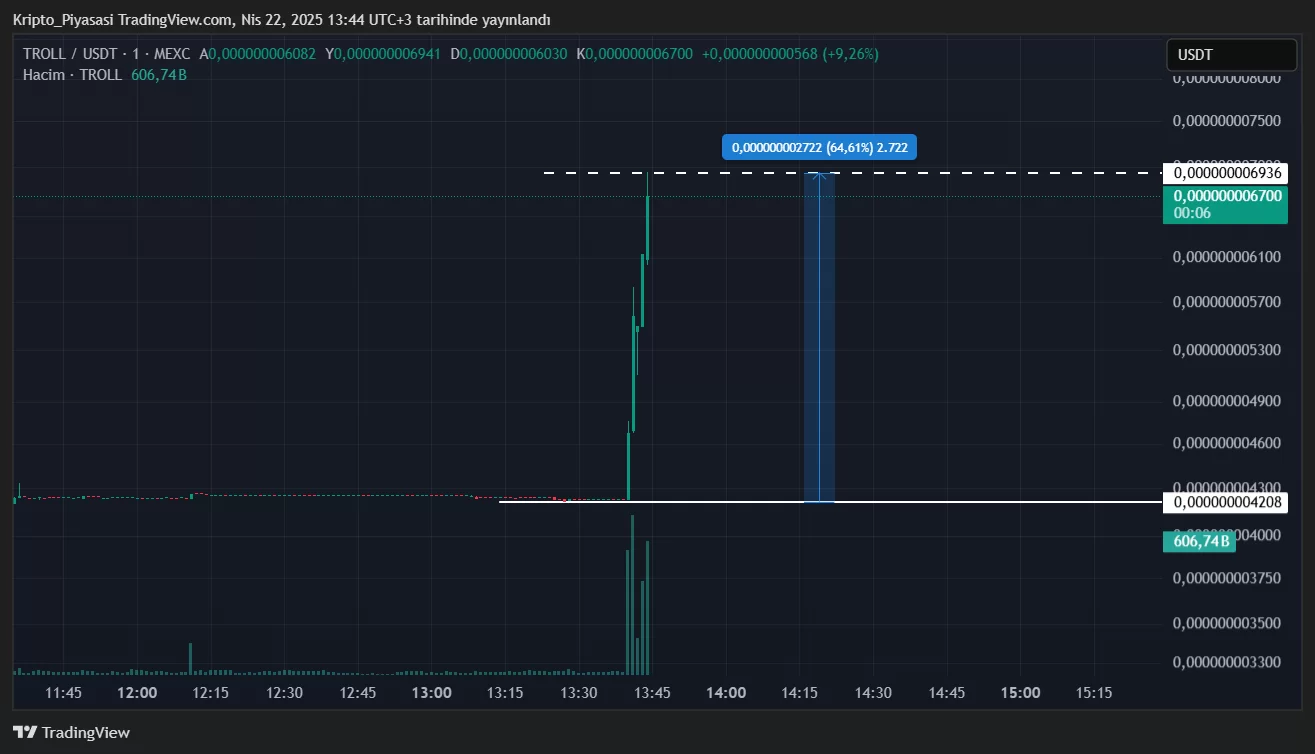Select the white dashed horizontal line
The image size is (1315, 754).
point(700,173)
